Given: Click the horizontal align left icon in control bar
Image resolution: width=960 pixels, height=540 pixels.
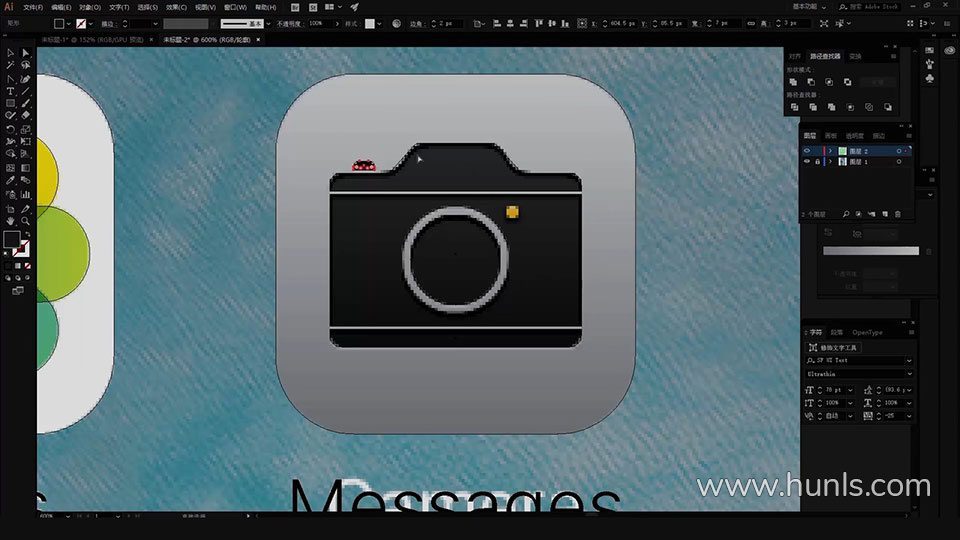Looking at the screenshot, I should coord(497,23).
